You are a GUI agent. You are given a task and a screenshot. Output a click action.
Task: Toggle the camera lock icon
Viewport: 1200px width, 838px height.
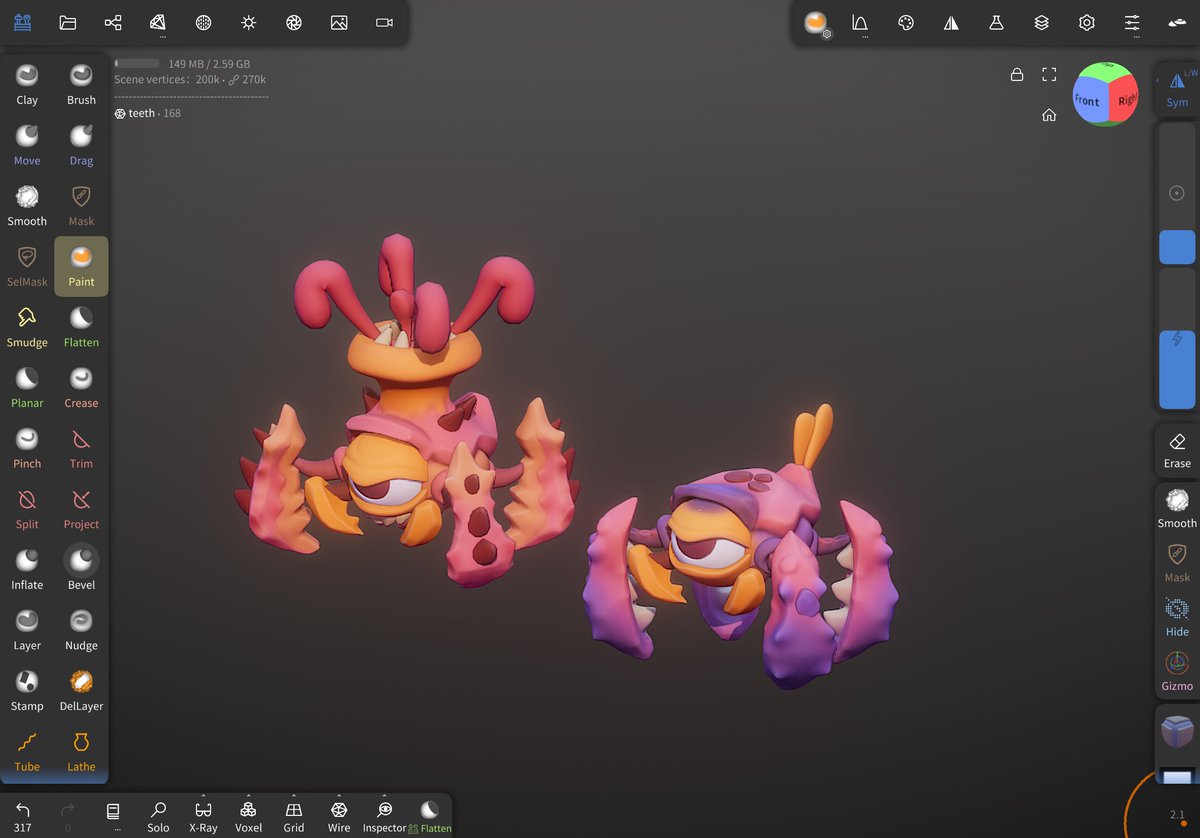click(x=1017, y=74)
